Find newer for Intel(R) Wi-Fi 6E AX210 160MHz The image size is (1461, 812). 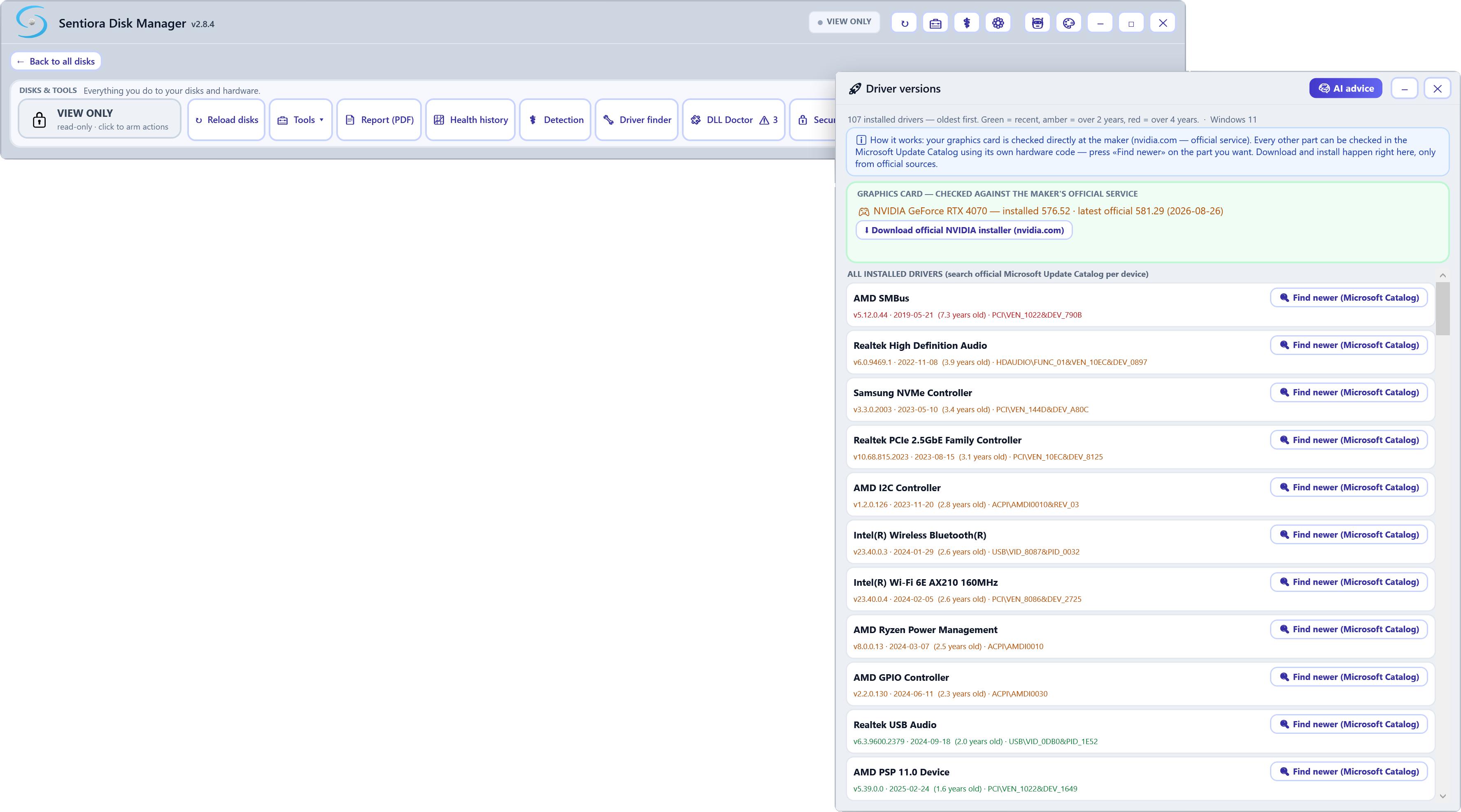click(1349, 582)
